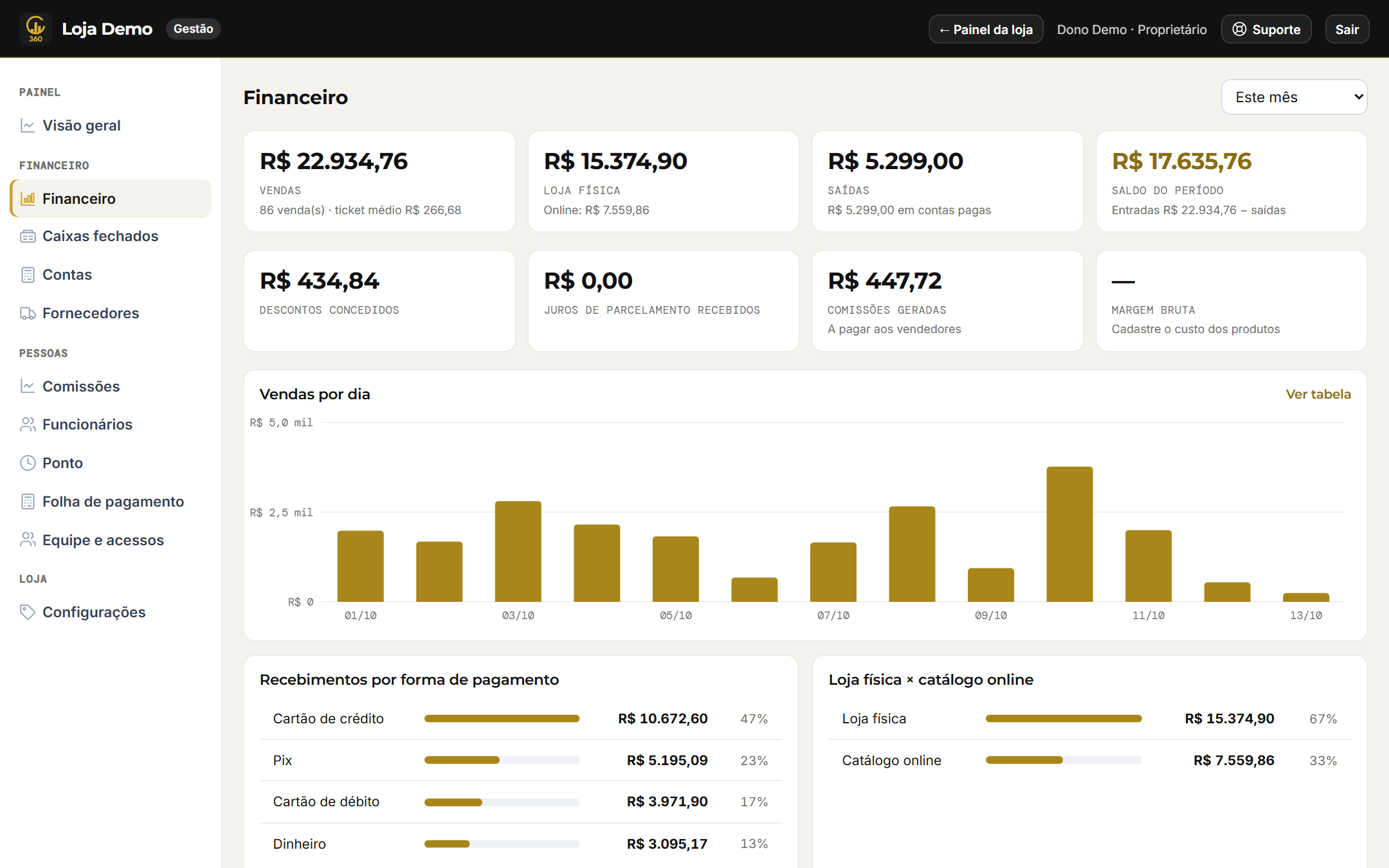The height and width of the screenshot is (868, 1389).
Task: Click the Suporte lifebuoy icon
Action: tap(1239, 30)
